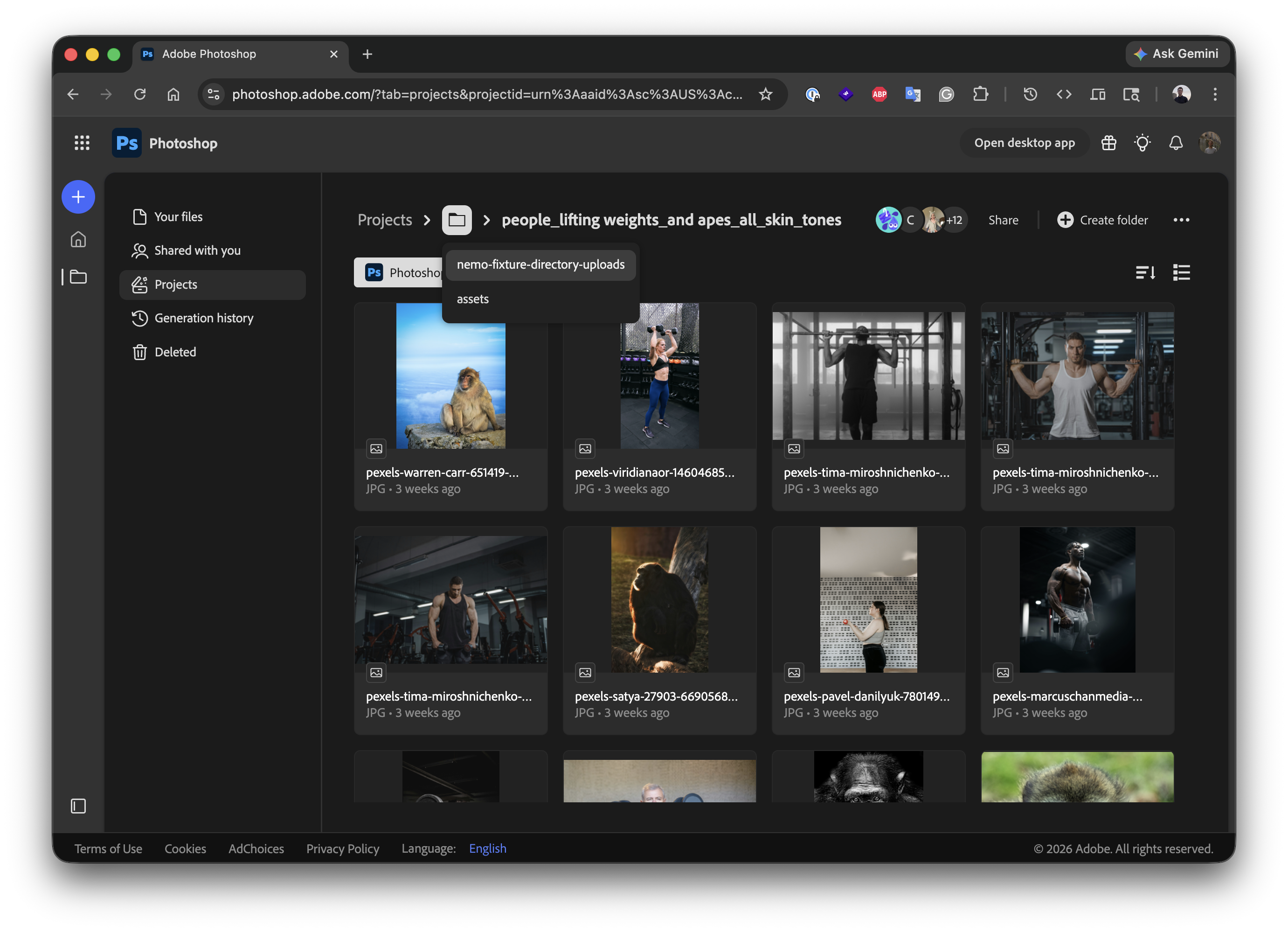
Task: Reload the page
Action: (x=140, y=94)
